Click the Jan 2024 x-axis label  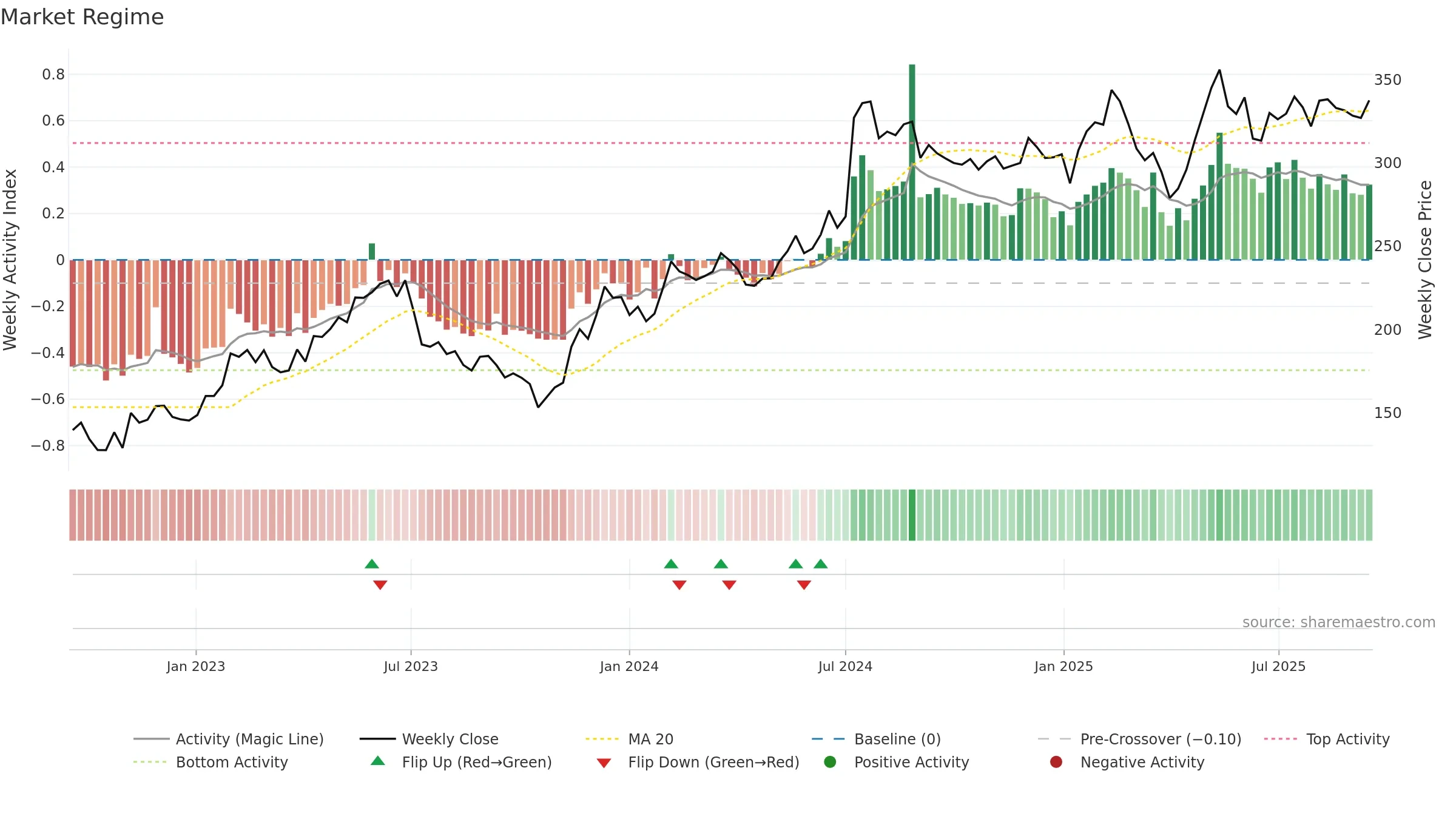click(x=629, y=666)
